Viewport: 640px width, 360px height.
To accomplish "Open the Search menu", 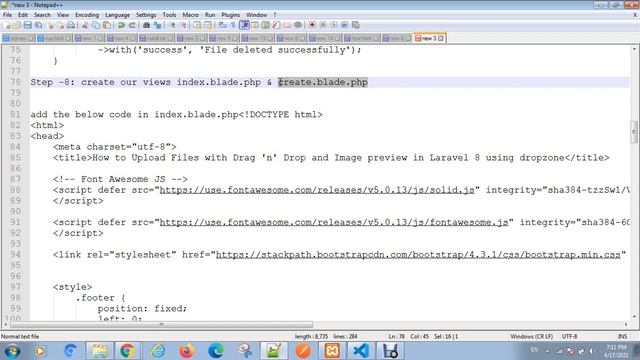I will pyautogui.click(x=42, y=15).
